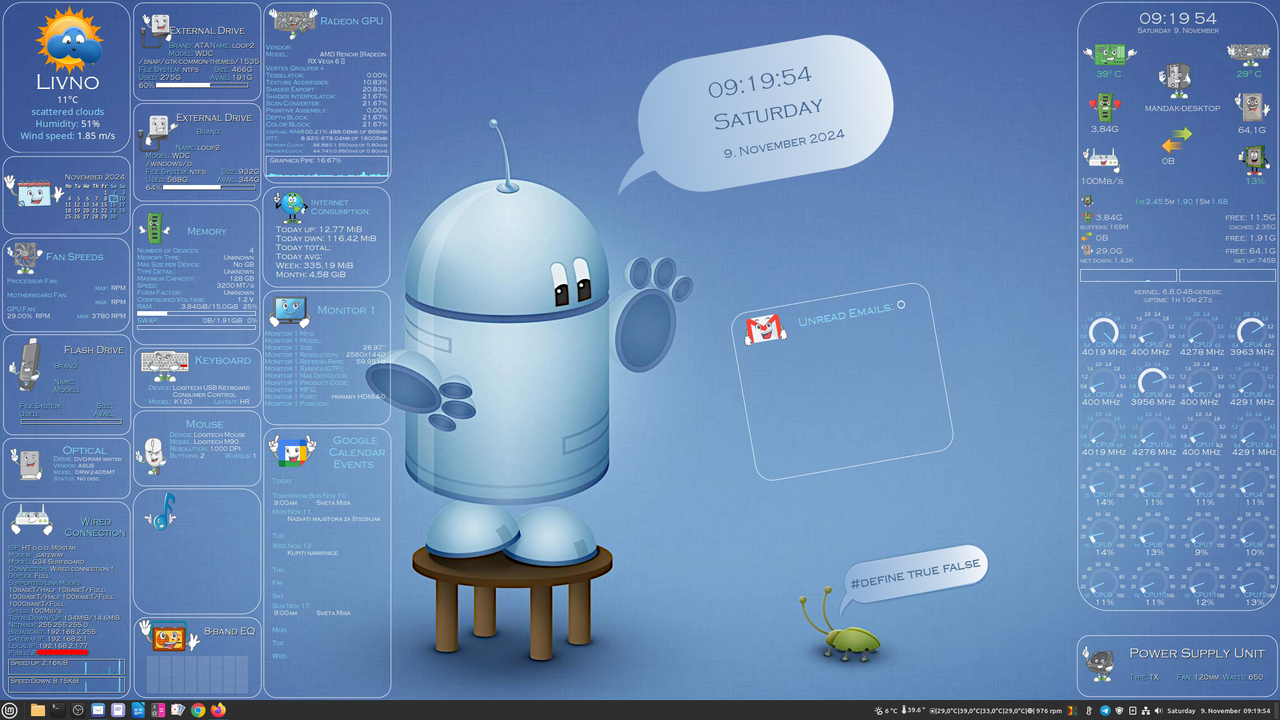The width and height of the screenshot is (1280, 720).
Task: Click the CPU chip icon showing 13%
Action: coord(1254,159)
